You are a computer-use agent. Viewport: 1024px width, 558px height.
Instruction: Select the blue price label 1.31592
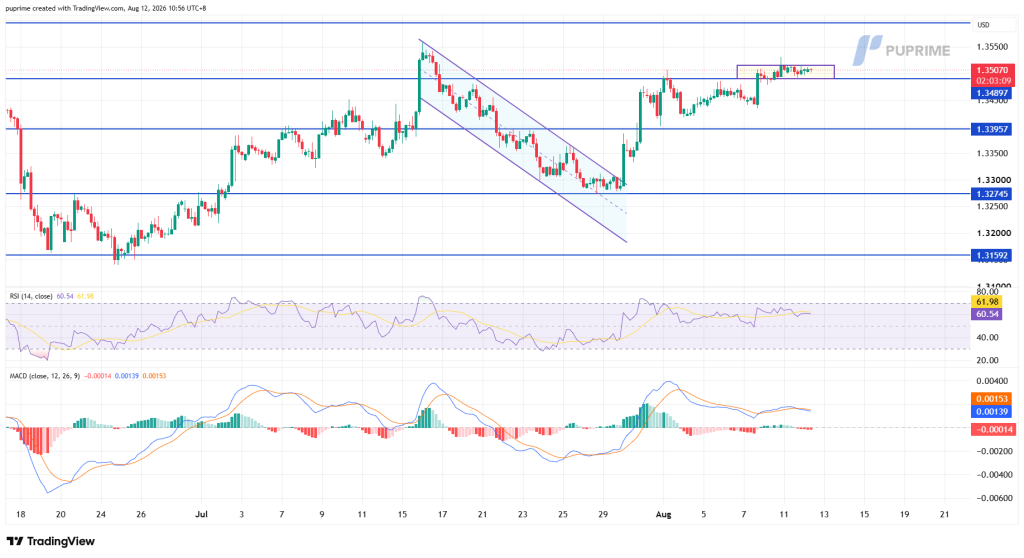pyautogui.click(x=991, y=255)
